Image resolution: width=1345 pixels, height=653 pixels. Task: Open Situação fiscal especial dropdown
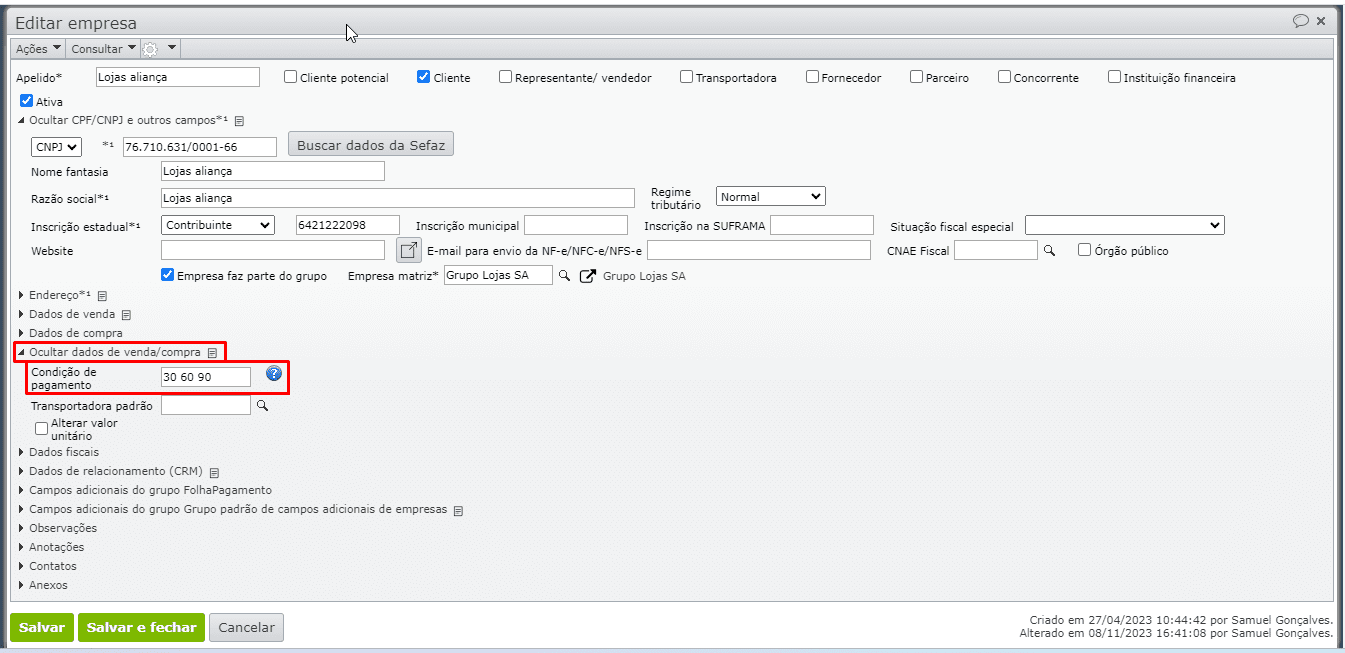click(x=1125, y=226)
